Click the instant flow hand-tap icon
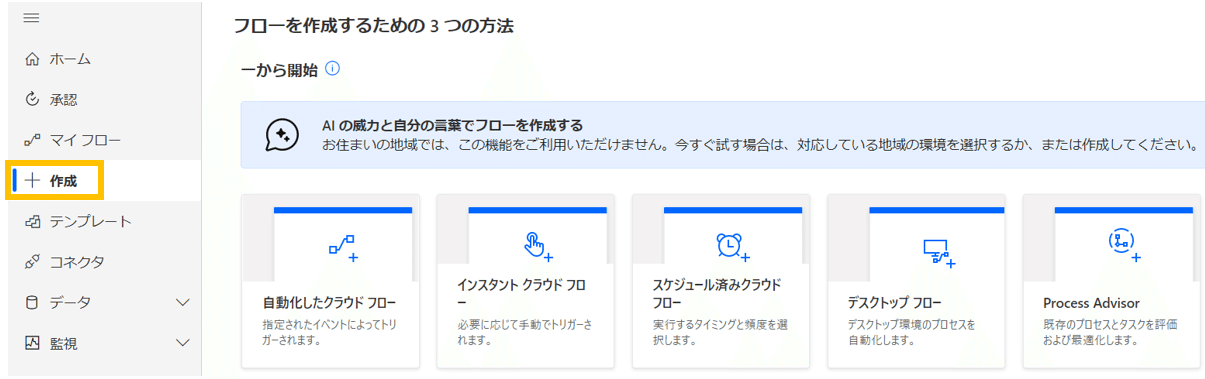 coord(538,246)
